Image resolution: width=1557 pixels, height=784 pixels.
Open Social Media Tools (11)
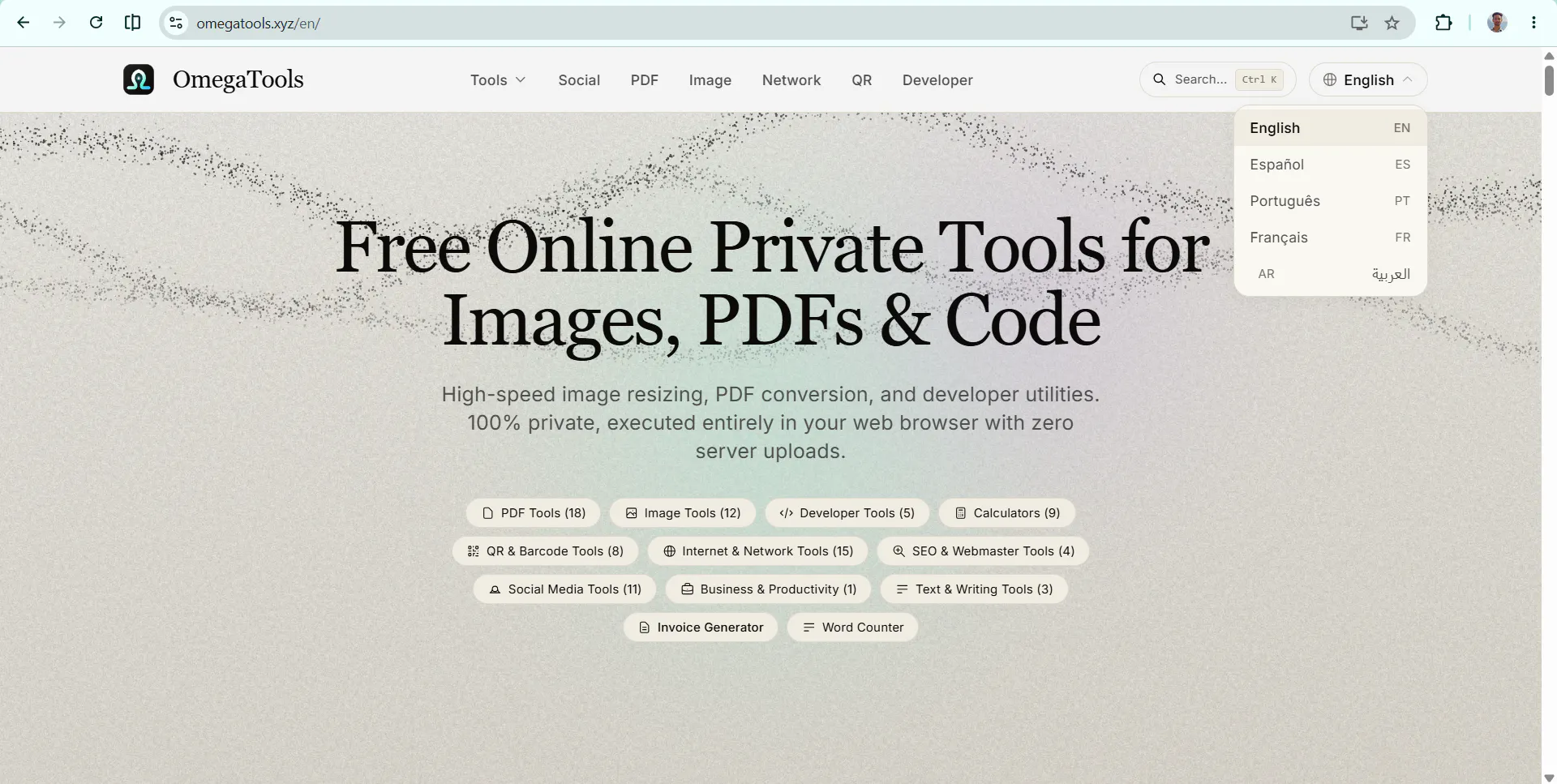click(x=565, y=589)
